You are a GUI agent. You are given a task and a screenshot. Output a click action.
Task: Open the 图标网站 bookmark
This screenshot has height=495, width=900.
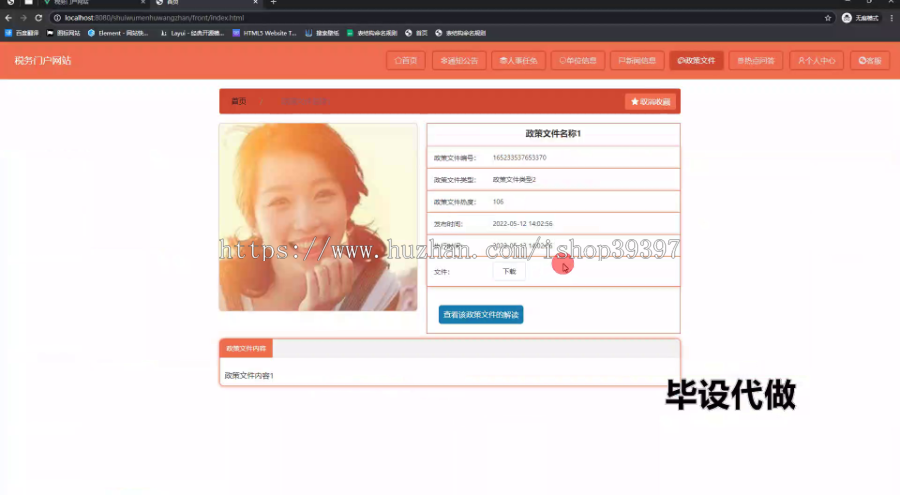[x=64, y=33]
